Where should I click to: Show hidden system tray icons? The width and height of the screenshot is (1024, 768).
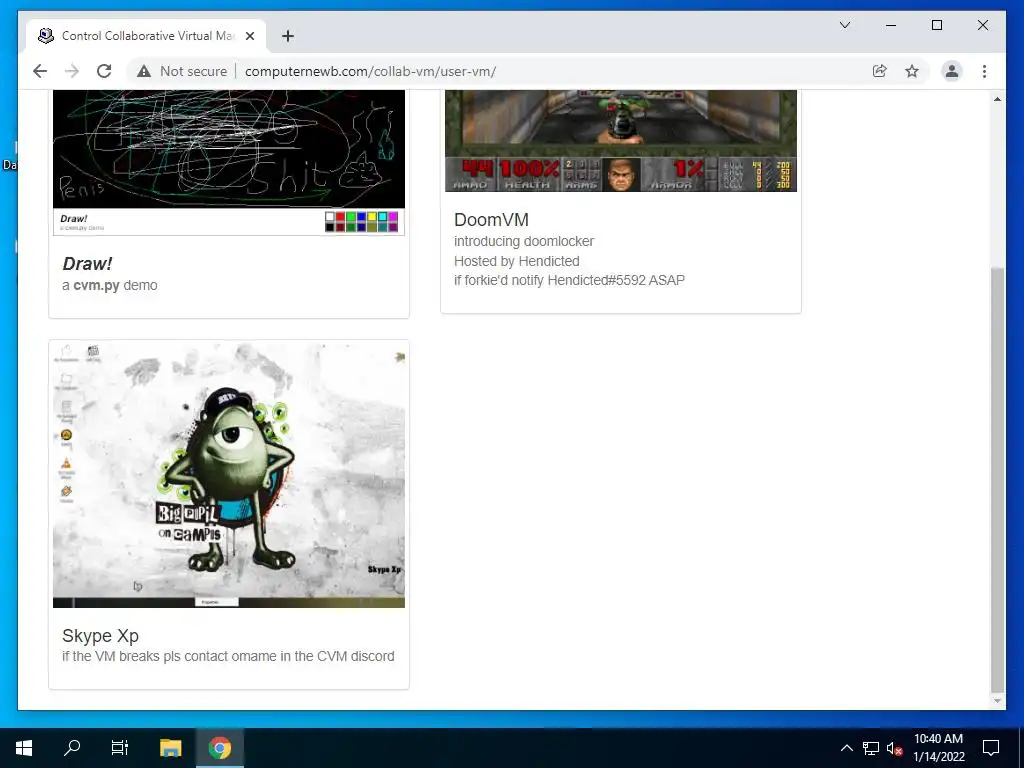[846, 748]
